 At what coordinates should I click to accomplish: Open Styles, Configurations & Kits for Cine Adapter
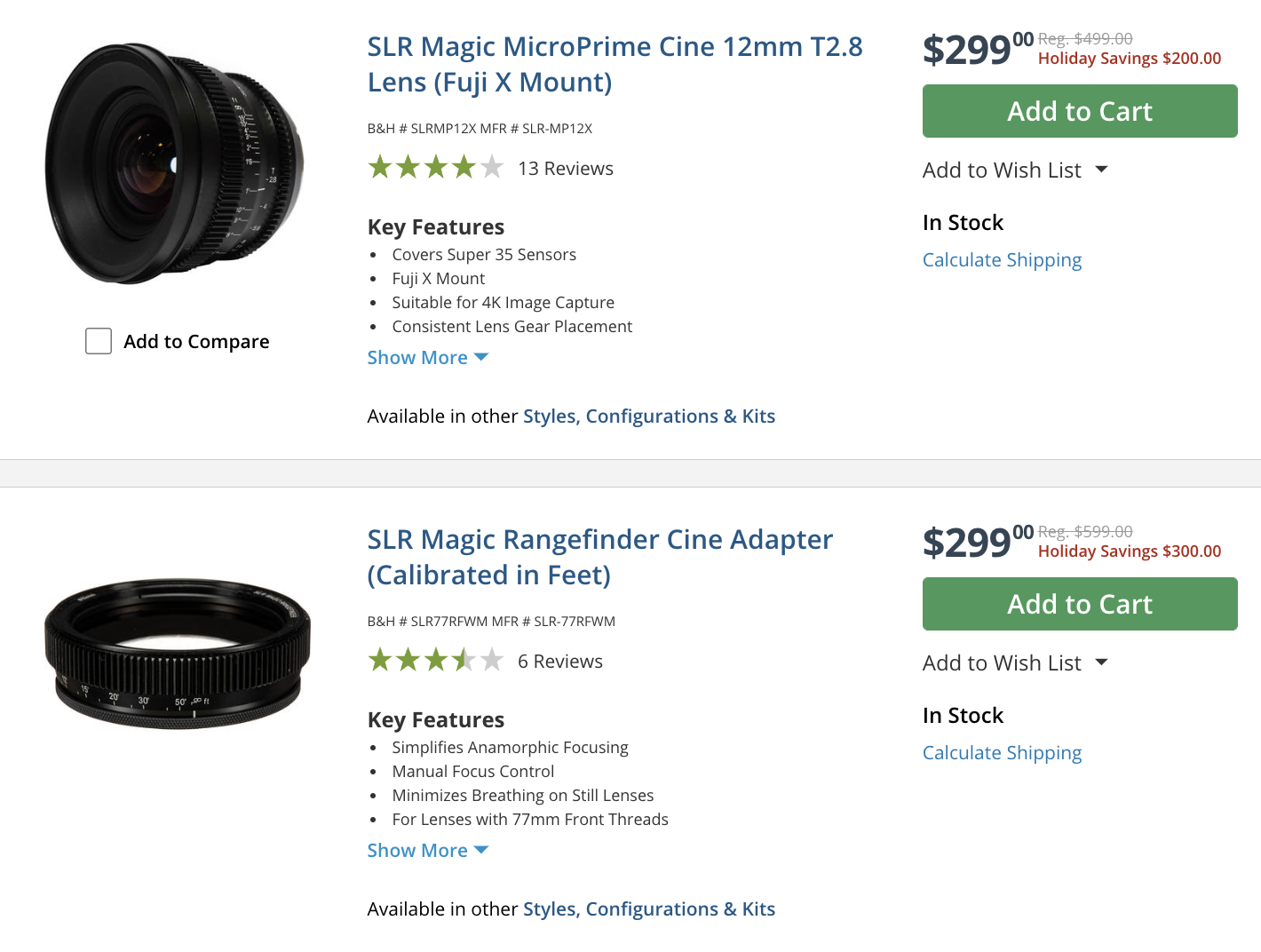tap(648, 909)
